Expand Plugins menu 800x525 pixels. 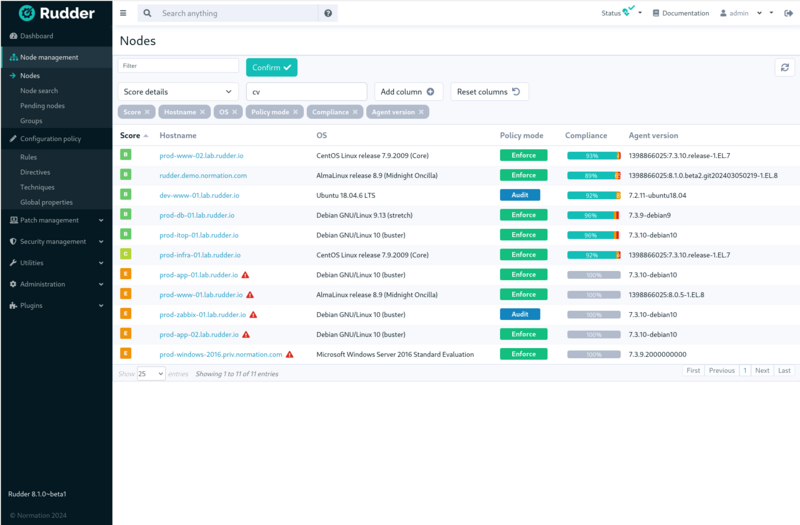tap(56, 306)
